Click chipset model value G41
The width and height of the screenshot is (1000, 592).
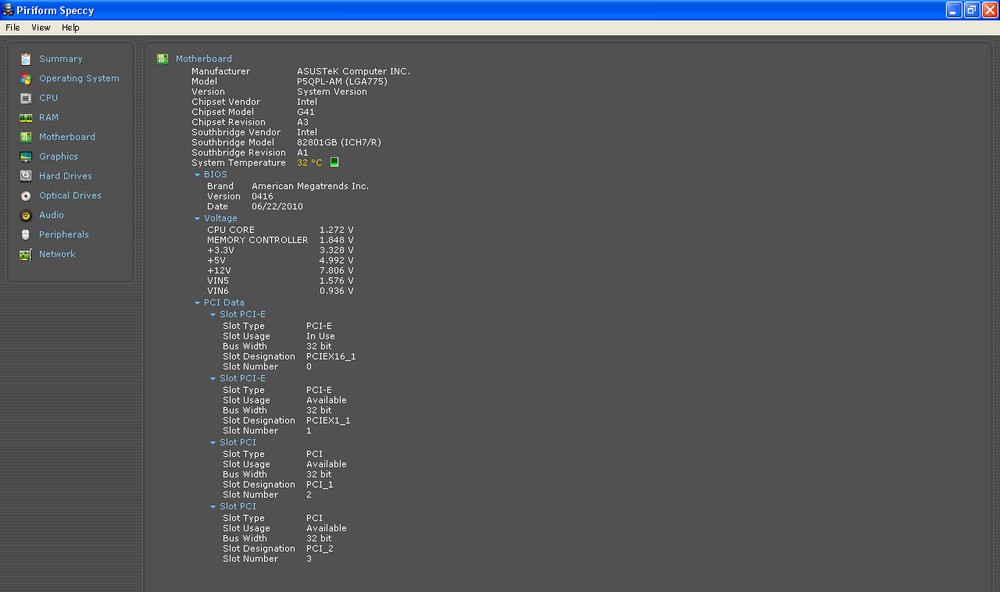305,112
